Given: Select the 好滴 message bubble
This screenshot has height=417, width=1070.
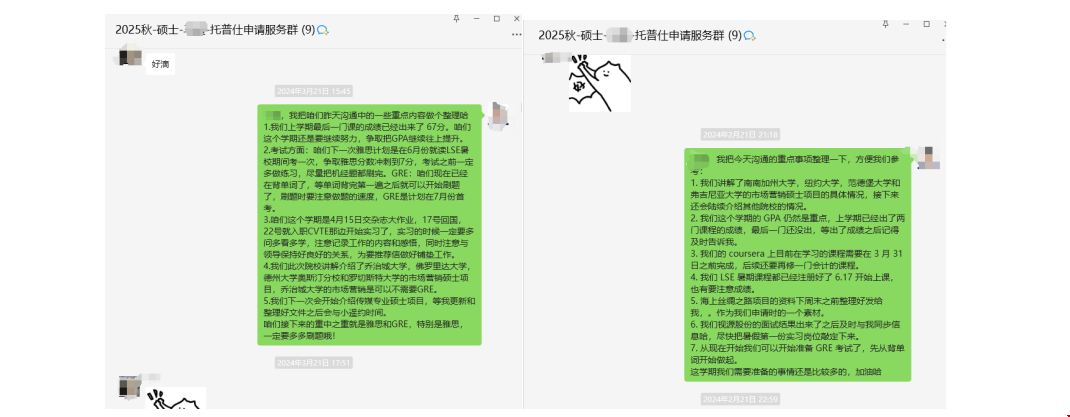Looking at the screenshot, I should (160, 65).
